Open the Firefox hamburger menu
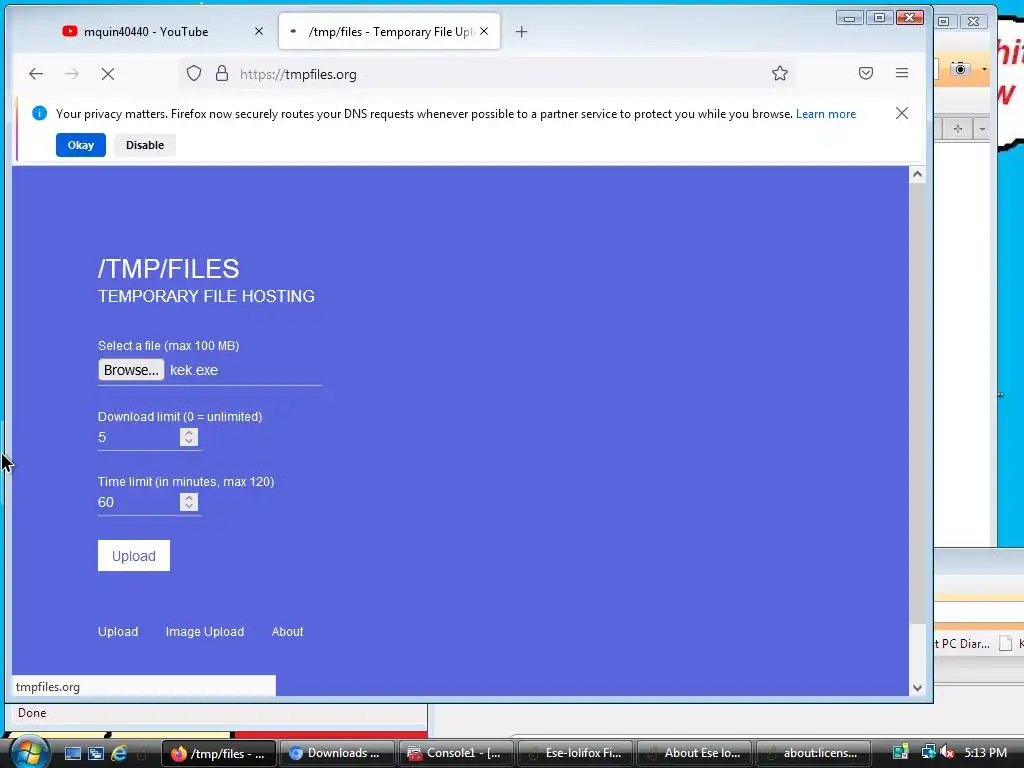This screenshot has height=768, width=1024. click(902, 73)
